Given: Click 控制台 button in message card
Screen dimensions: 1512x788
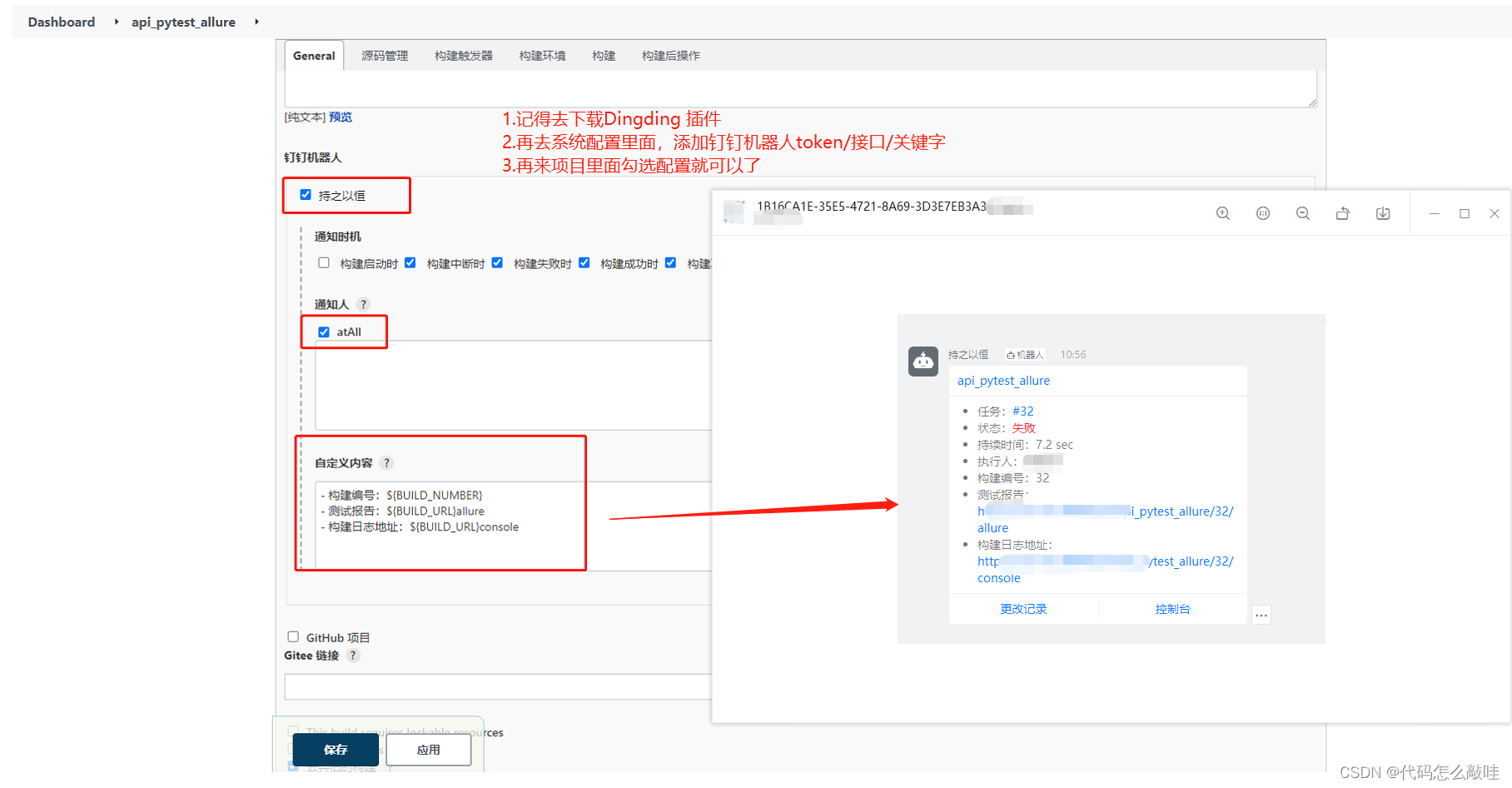Looking at the screenshot, I should (x=1172, y=609).
